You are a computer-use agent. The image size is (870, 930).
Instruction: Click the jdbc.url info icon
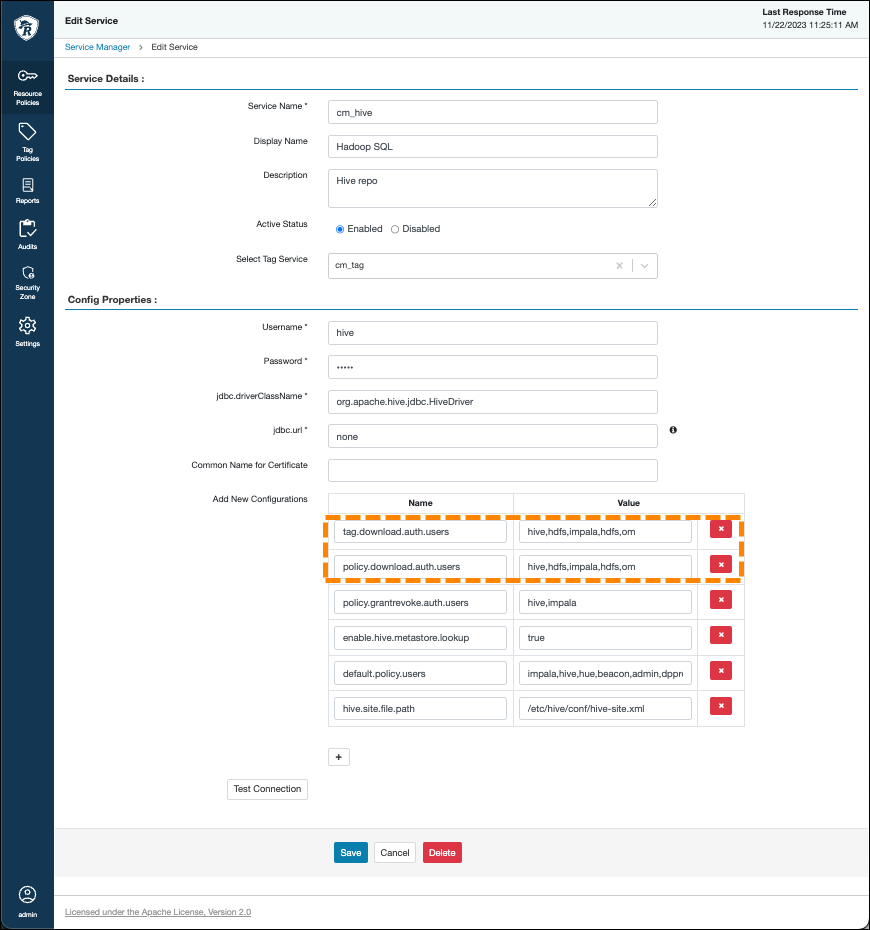pos(673,430)
